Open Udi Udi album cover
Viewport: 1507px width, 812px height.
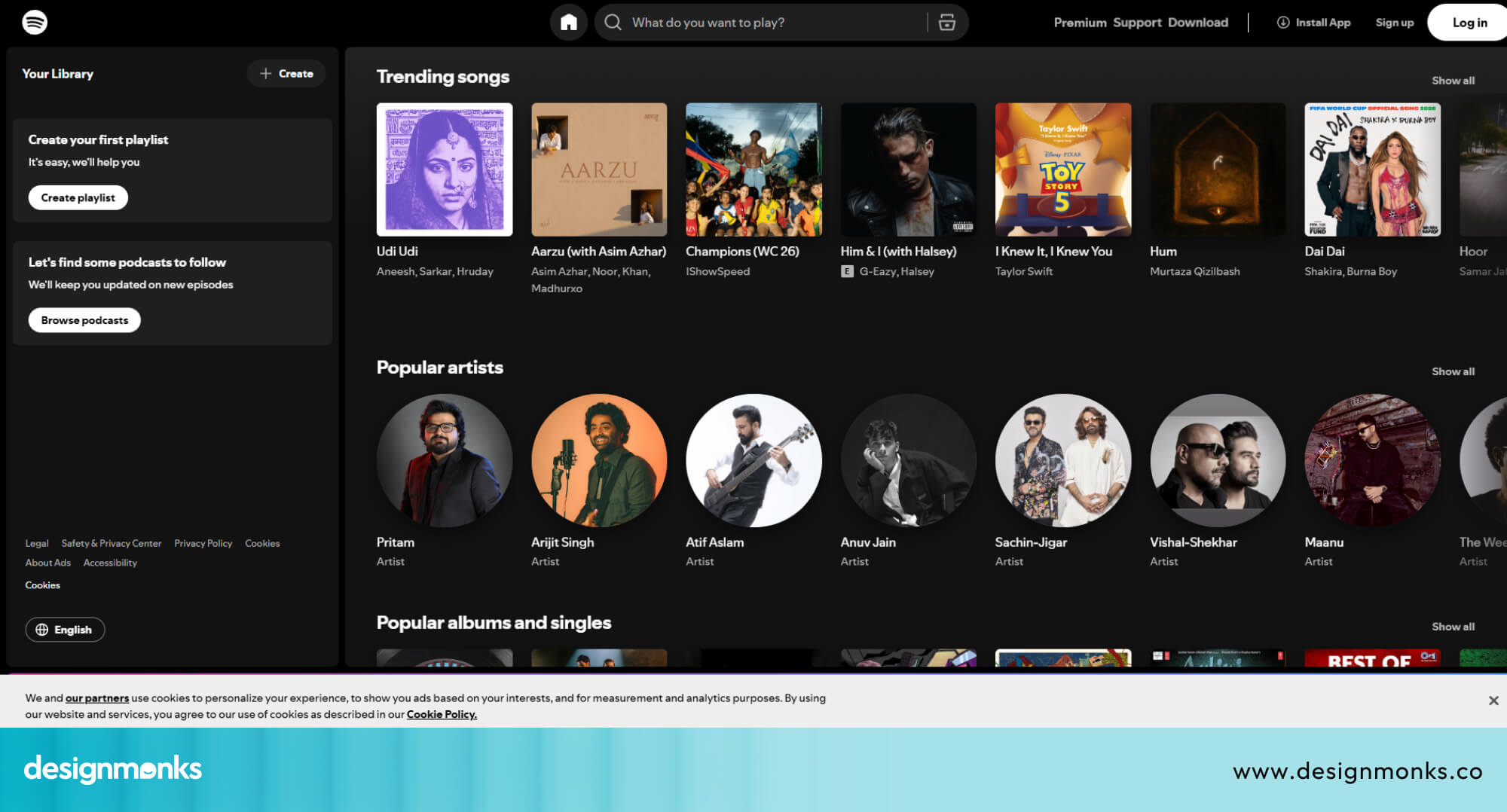tap(445, 169)
